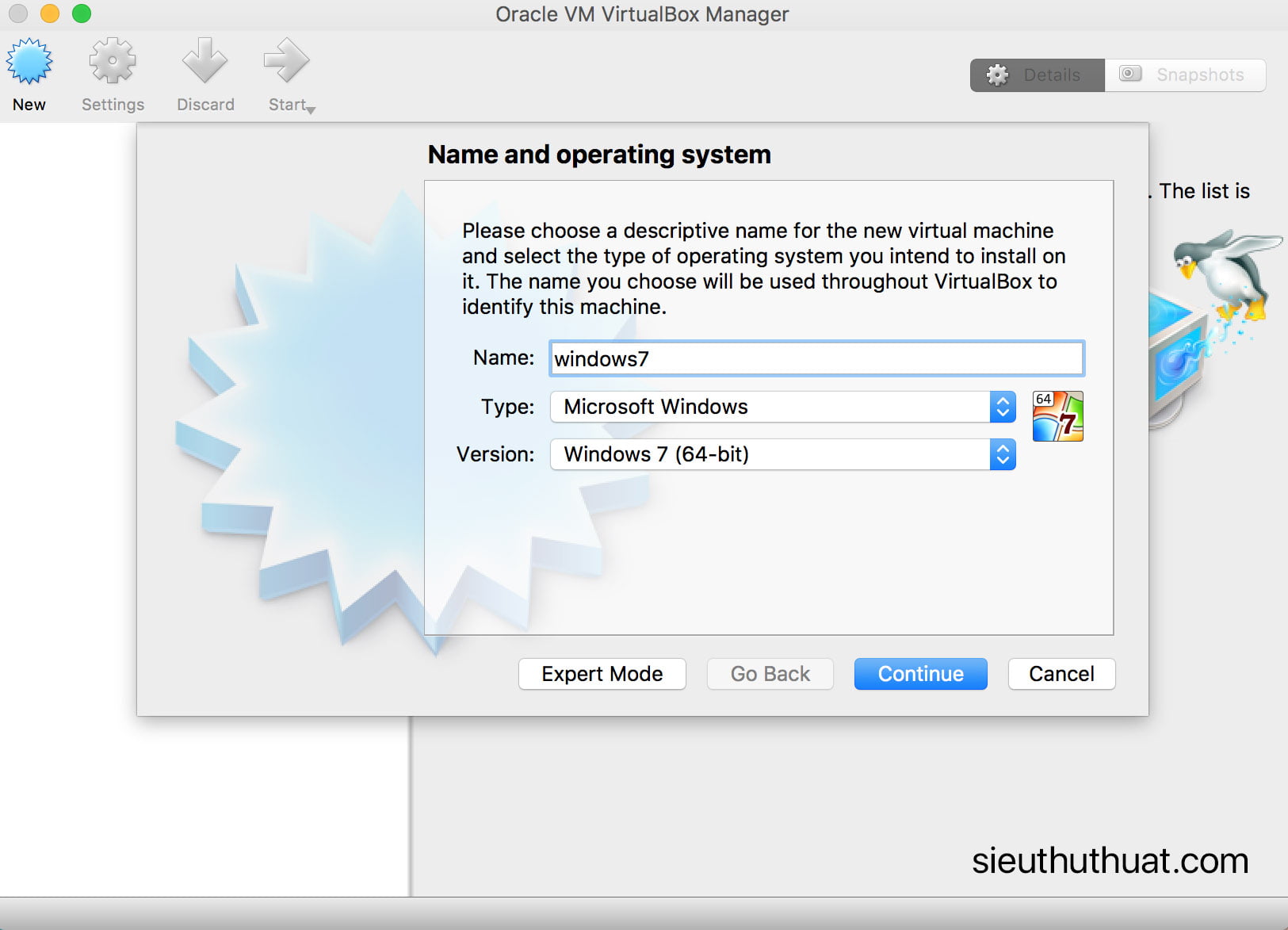Click the New virtual machine icon
Image resolution: width=1288 pixels, height=930 pixels.
(29, 62)
